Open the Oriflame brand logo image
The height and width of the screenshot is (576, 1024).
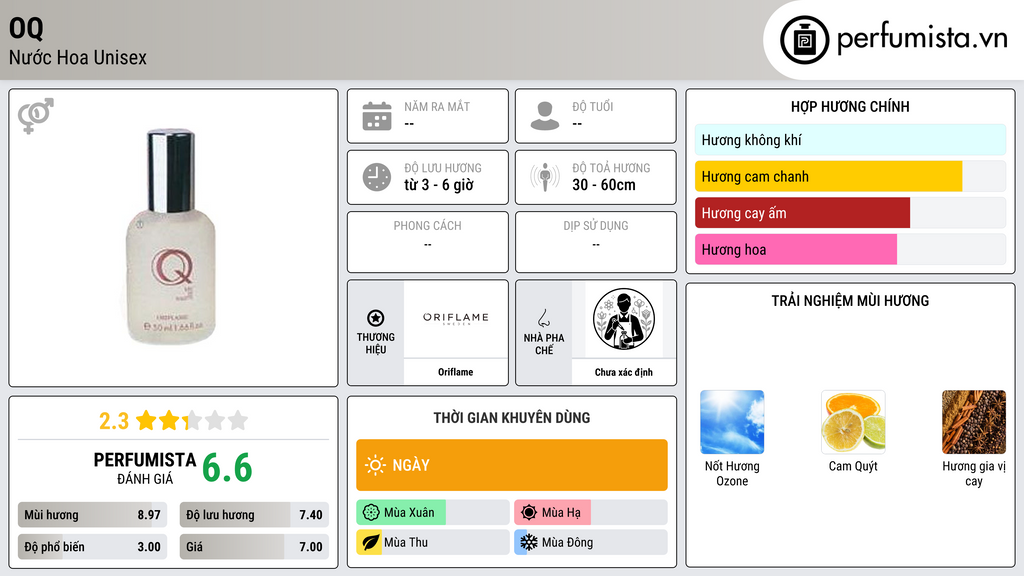click(455, 319)
